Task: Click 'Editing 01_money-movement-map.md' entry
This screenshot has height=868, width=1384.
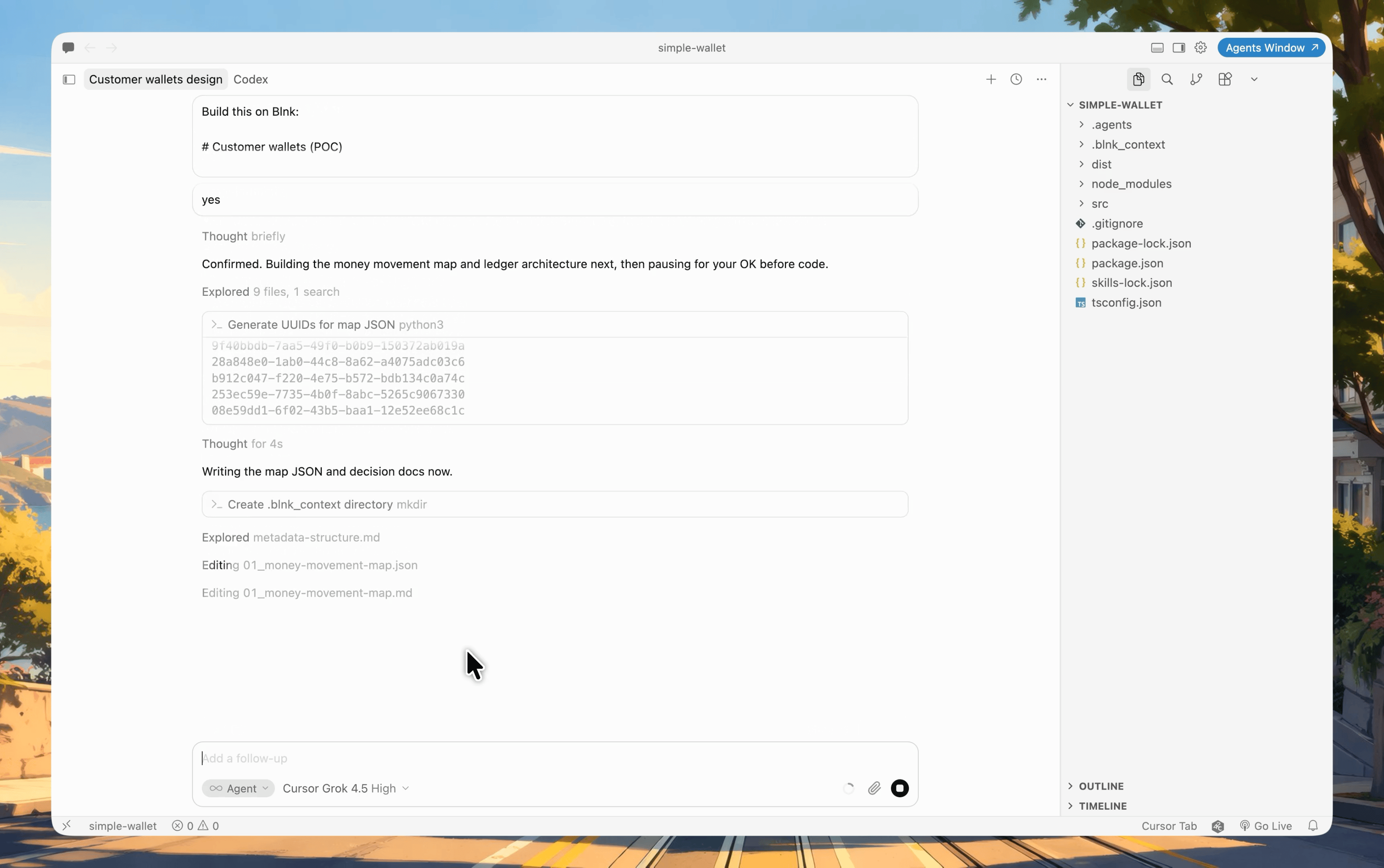Action: (307, 592)
